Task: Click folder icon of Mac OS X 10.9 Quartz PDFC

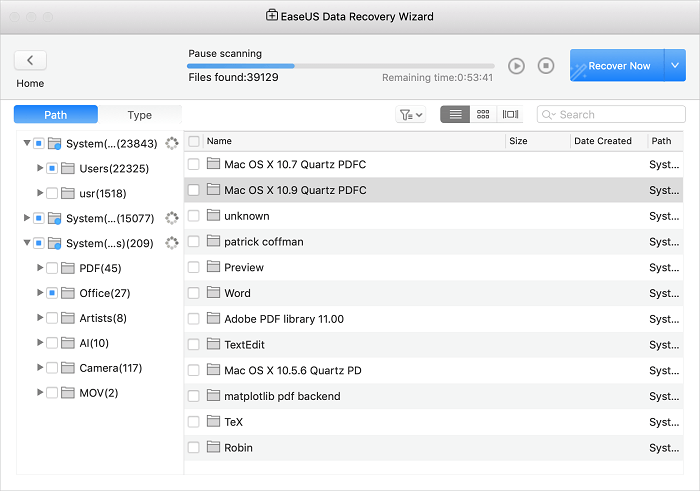Action: coord(213,189)
